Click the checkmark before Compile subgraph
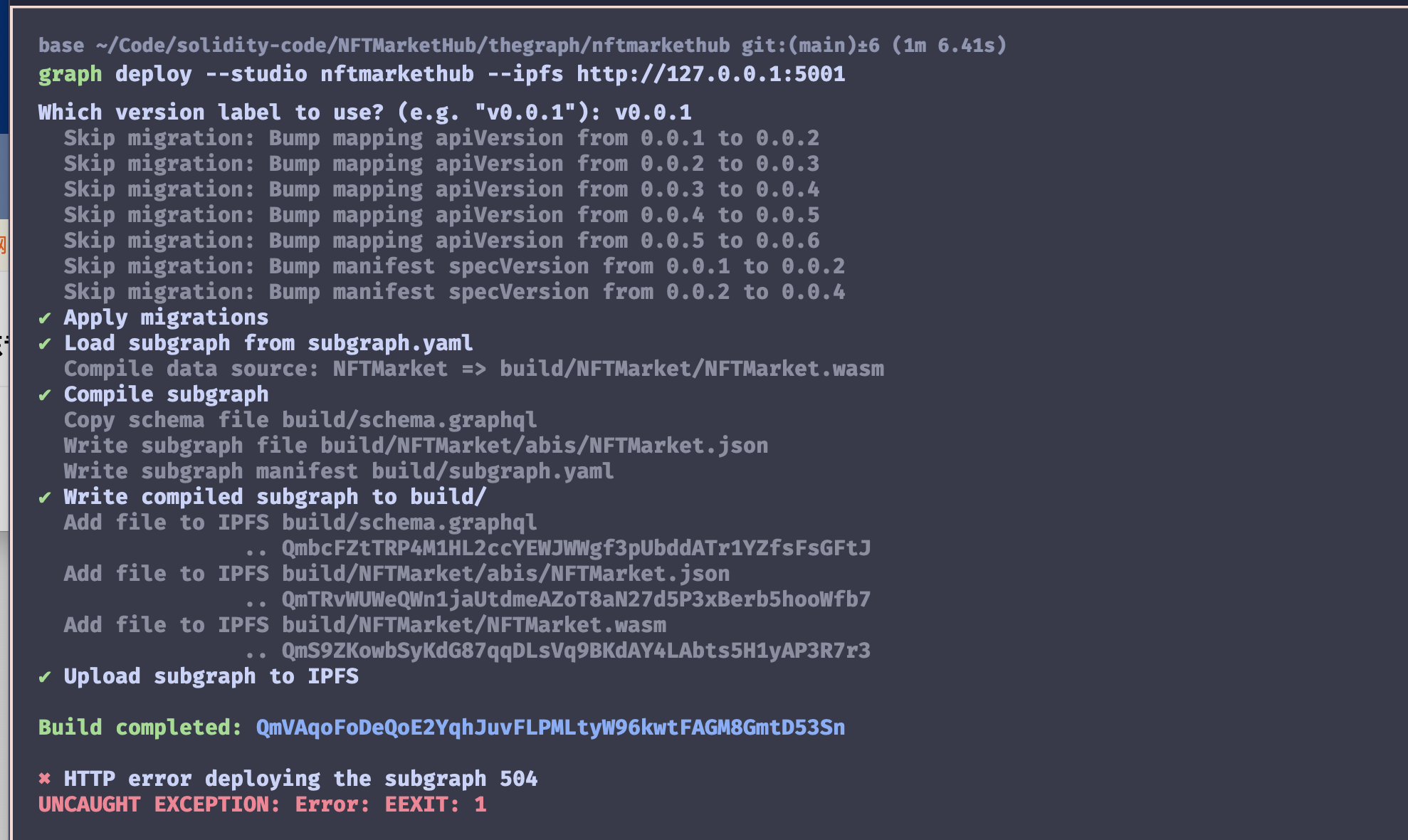 tap(45, 394)
